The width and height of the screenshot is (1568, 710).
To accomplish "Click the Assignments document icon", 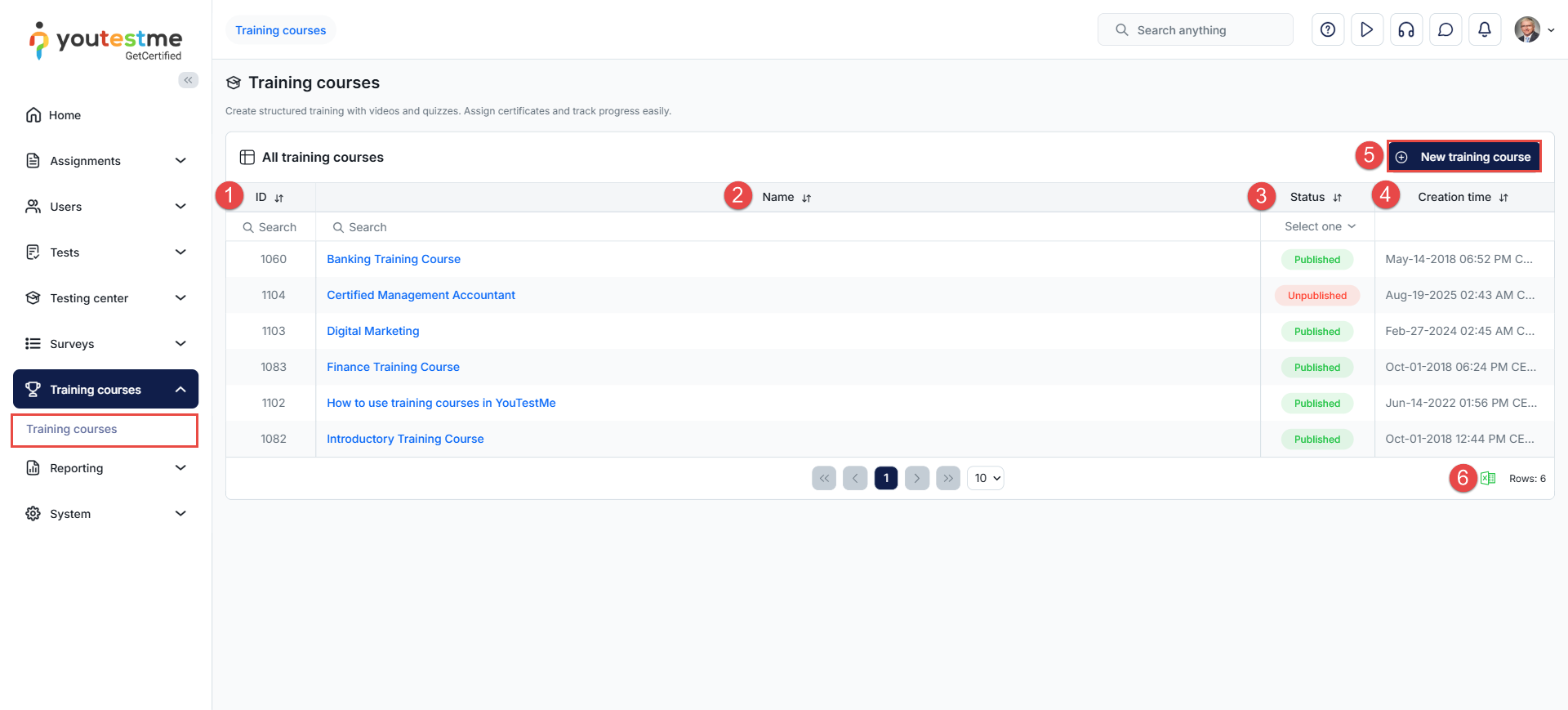I will (33, 161).
